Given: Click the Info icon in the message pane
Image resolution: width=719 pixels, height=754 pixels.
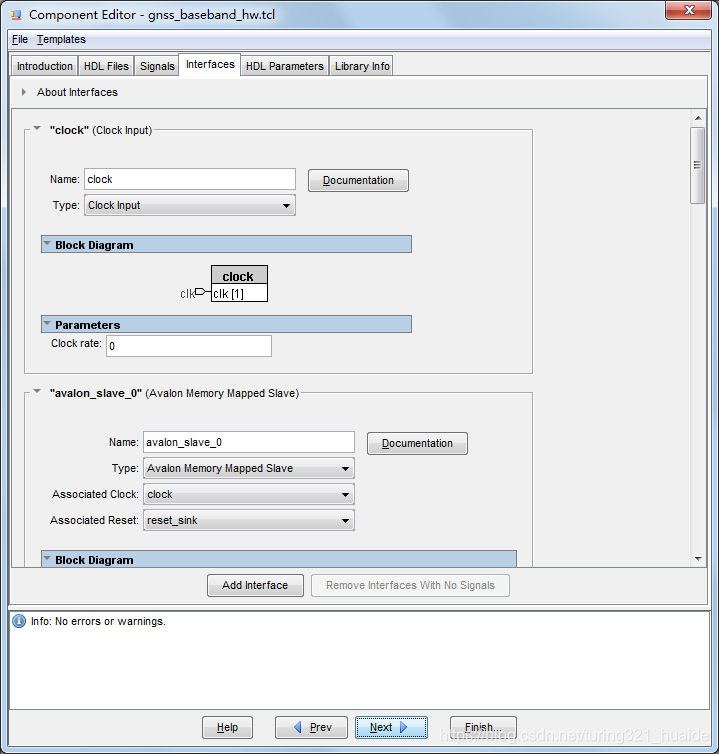Looking at the screenshot, I should pos(19,621).
